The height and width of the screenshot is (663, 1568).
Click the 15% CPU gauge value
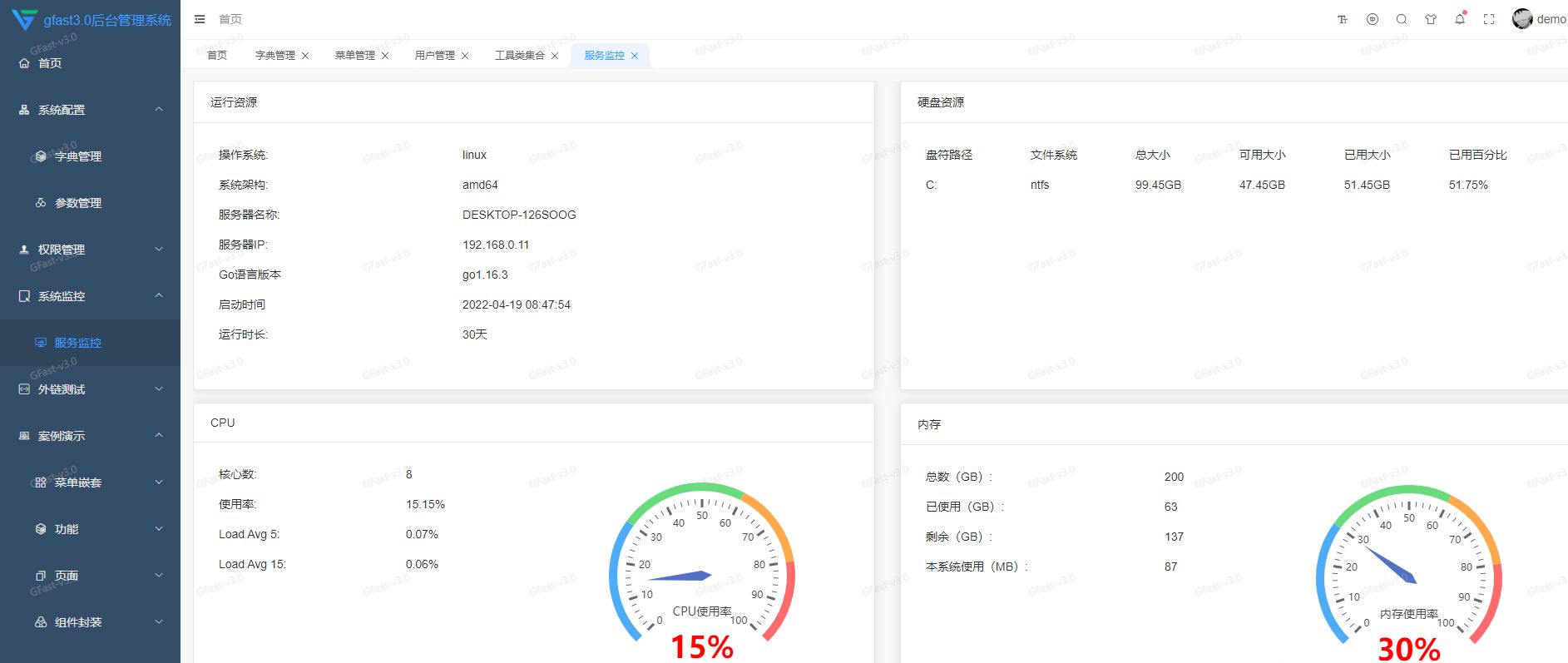pos(702,647)
